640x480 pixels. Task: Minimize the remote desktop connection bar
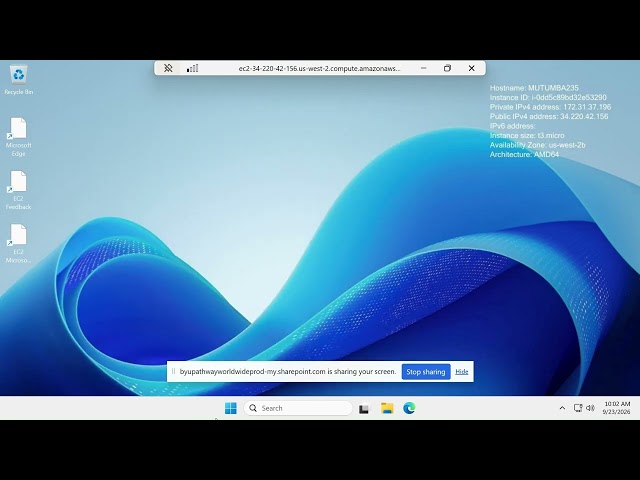click(x=424, y=68)
